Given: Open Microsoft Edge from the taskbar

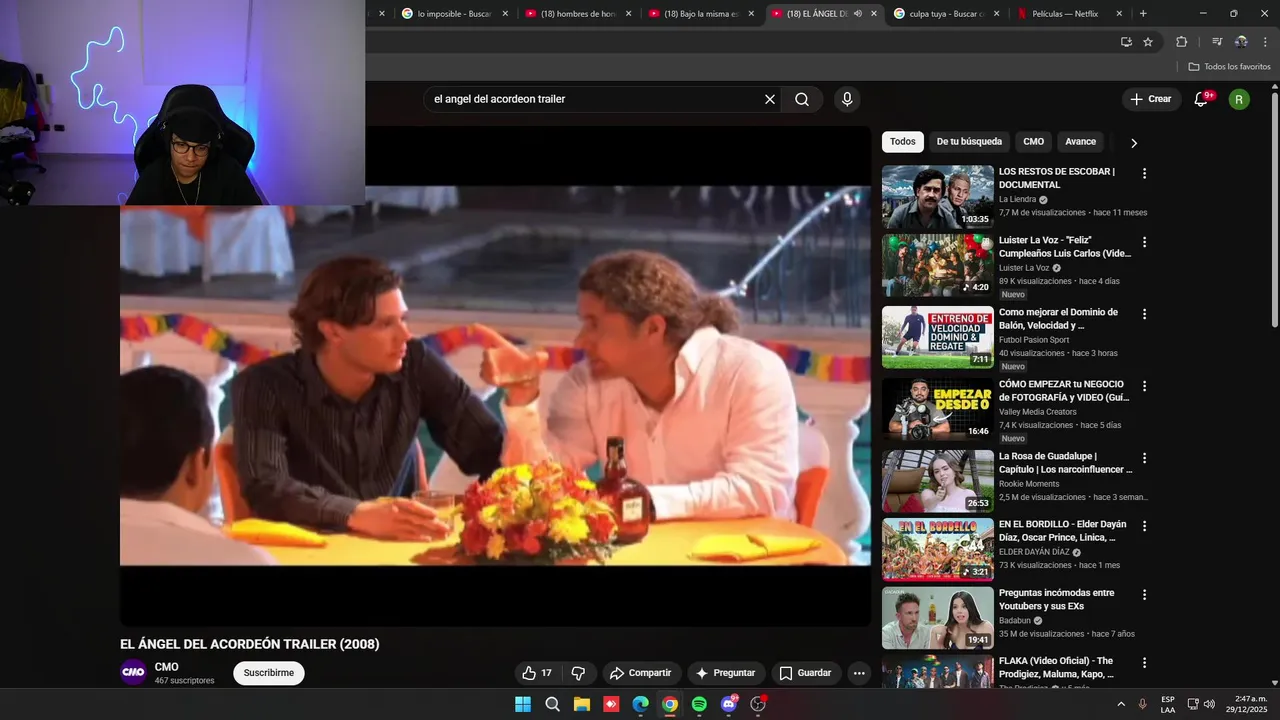Looking at the screenshot, I should click(x=641, y=704).
